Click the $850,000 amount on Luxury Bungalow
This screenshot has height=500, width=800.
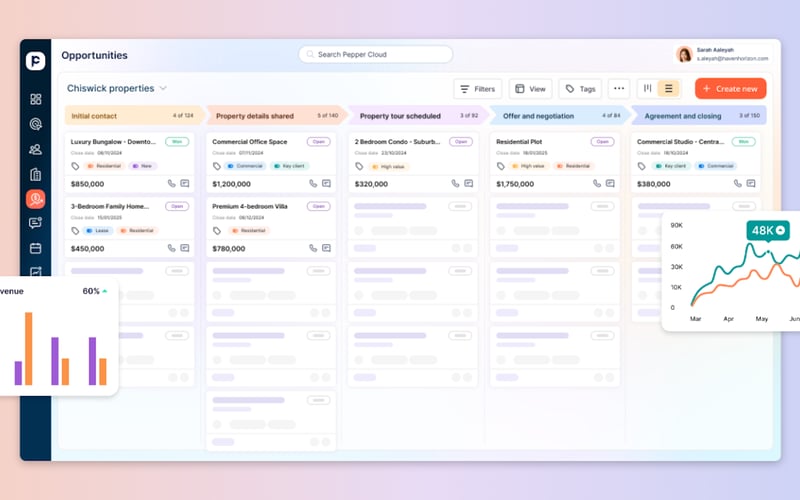87,184
